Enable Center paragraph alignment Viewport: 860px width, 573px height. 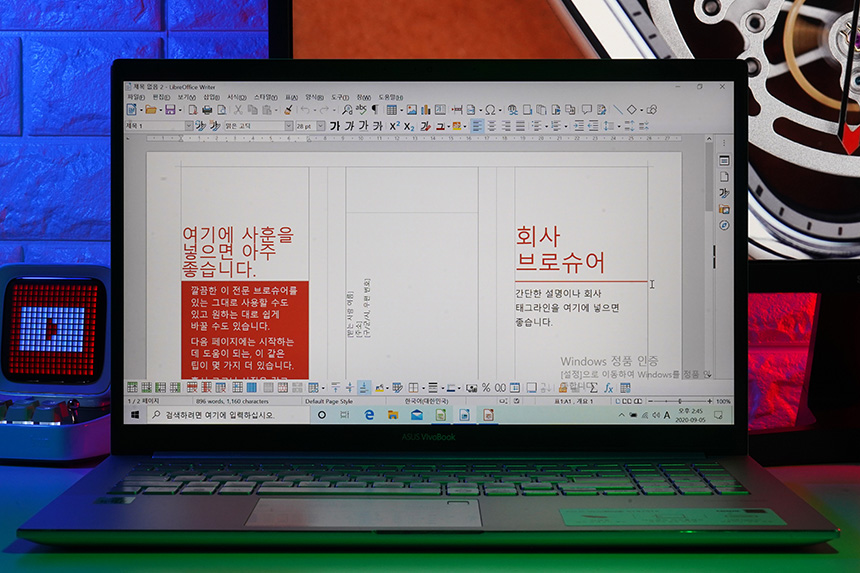pos(492,126)
